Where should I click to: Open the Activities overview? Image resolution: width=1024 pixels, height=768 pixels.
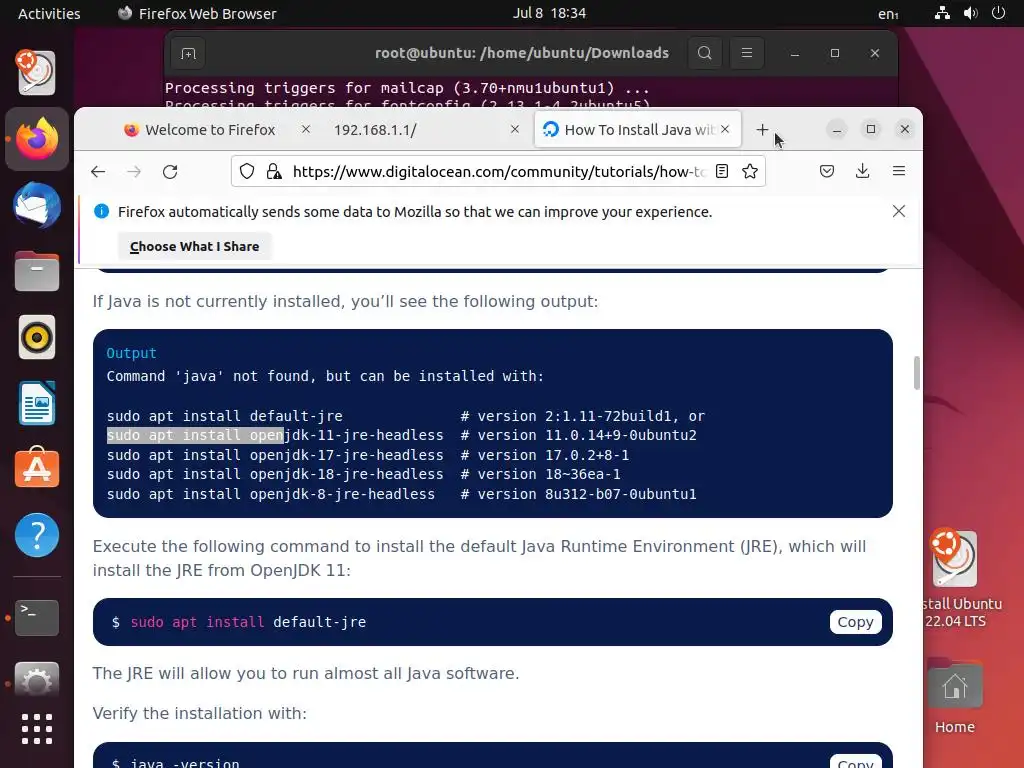click(49, 13)
